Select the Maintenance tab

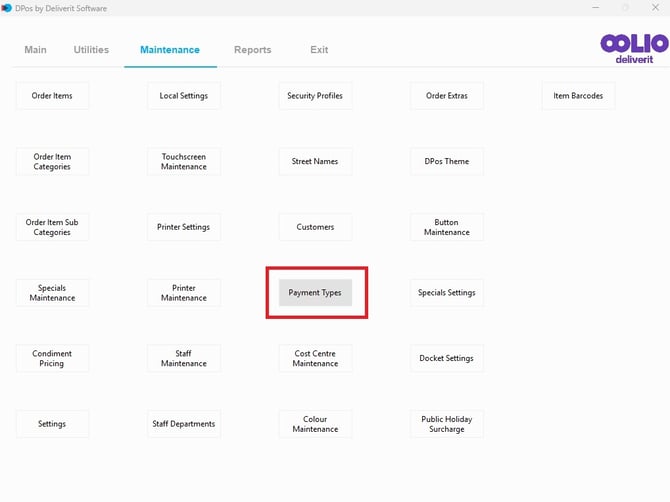pyautogui.click(x=170, y=50)
